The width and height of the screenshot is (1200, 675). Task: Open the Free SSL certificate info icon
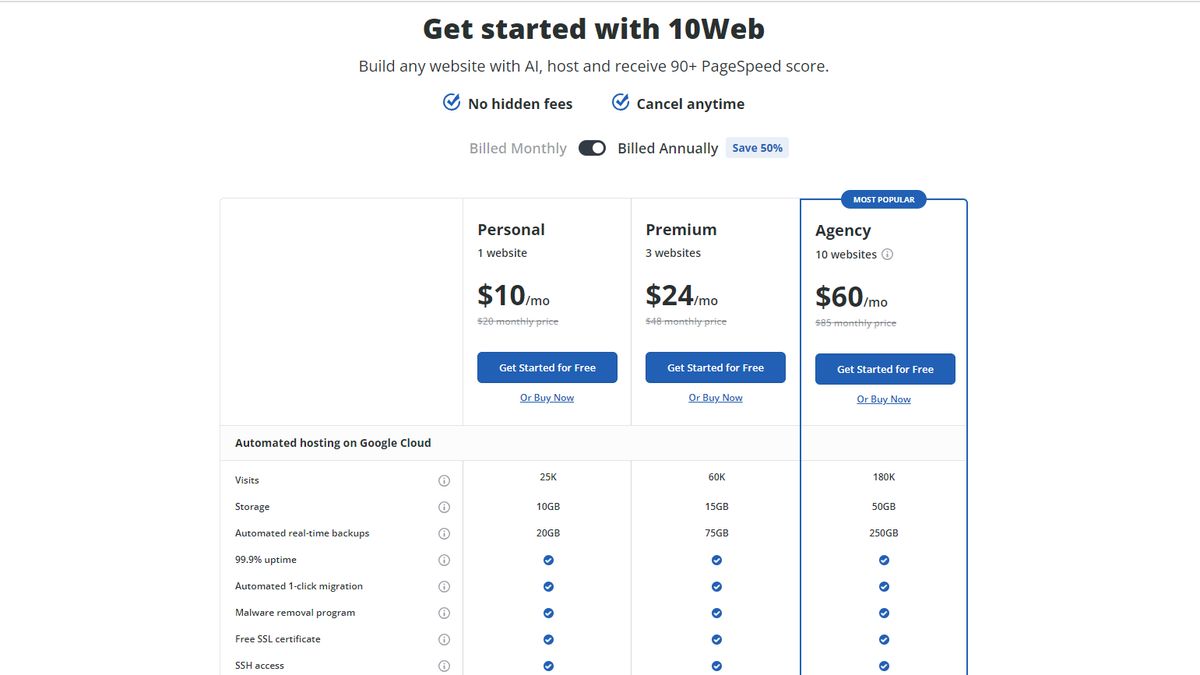443,639
